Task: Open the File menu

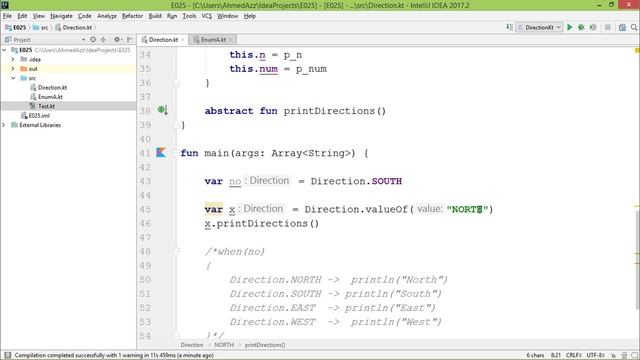Action: click(7, 16)
